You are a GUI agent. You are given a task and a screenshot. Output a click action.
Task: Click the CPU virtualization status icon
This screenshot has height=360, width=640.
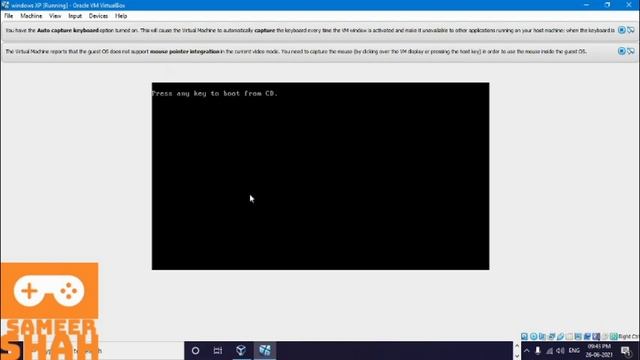(596, 336)
